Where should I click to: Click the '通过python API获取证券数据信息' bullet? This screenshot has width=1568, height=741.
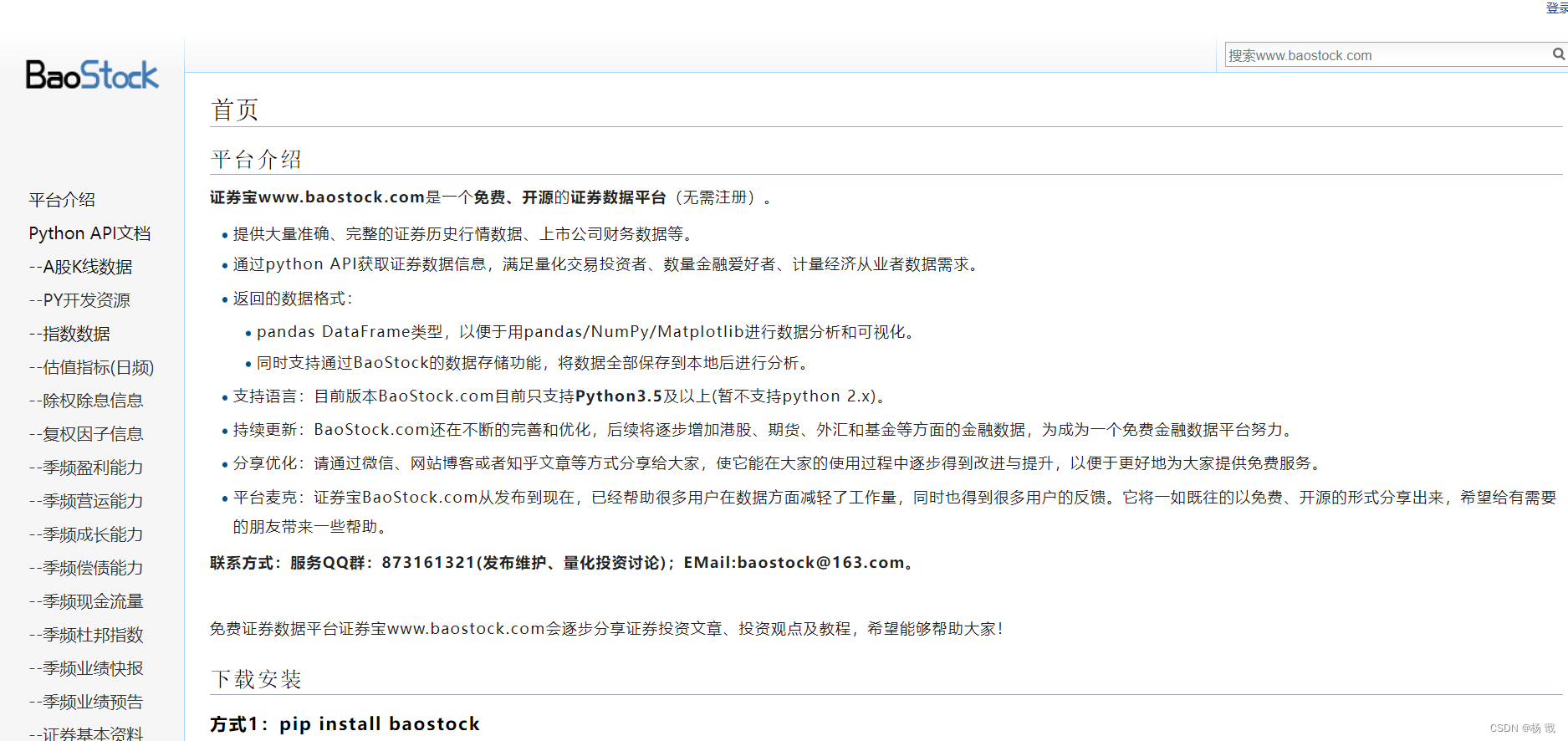pyautogui.click(x=607, y=264)
